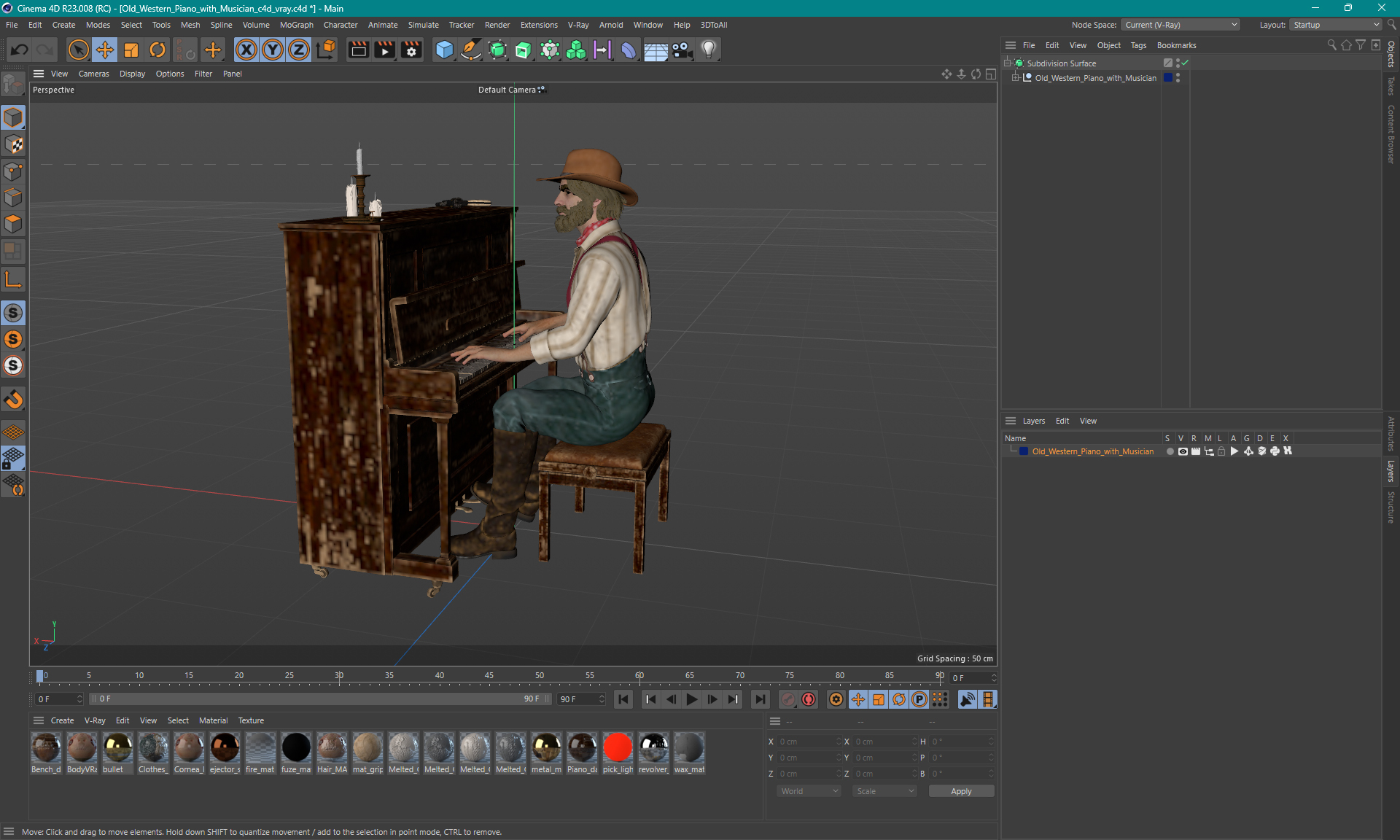Toggle Autokeying button
The image size is (1400, 840).
809,699
